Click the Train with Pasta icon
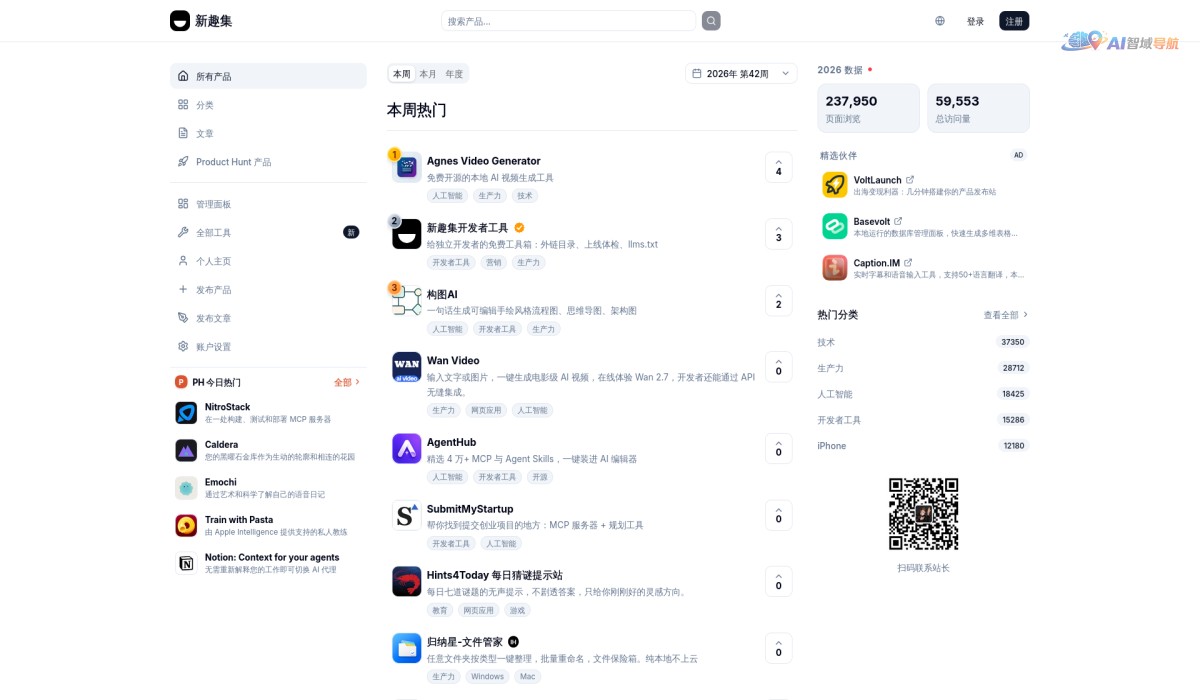The height and width of the screenshot is (700, 1200). 186,525
